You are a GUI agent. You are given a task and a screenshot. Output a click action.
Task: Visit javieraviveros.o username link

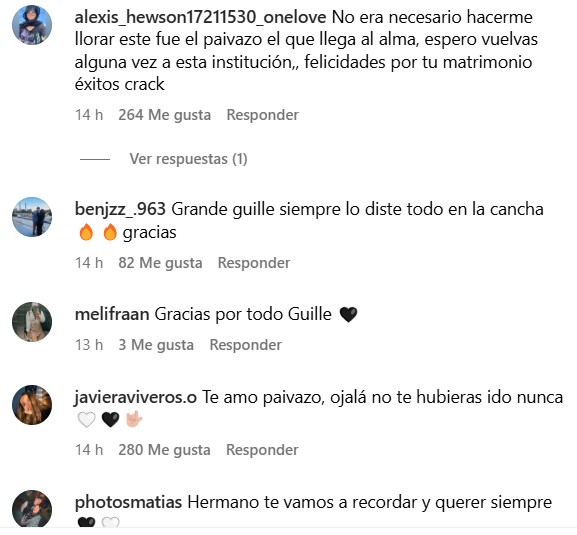pyautogui.click(x=135, y=397)
